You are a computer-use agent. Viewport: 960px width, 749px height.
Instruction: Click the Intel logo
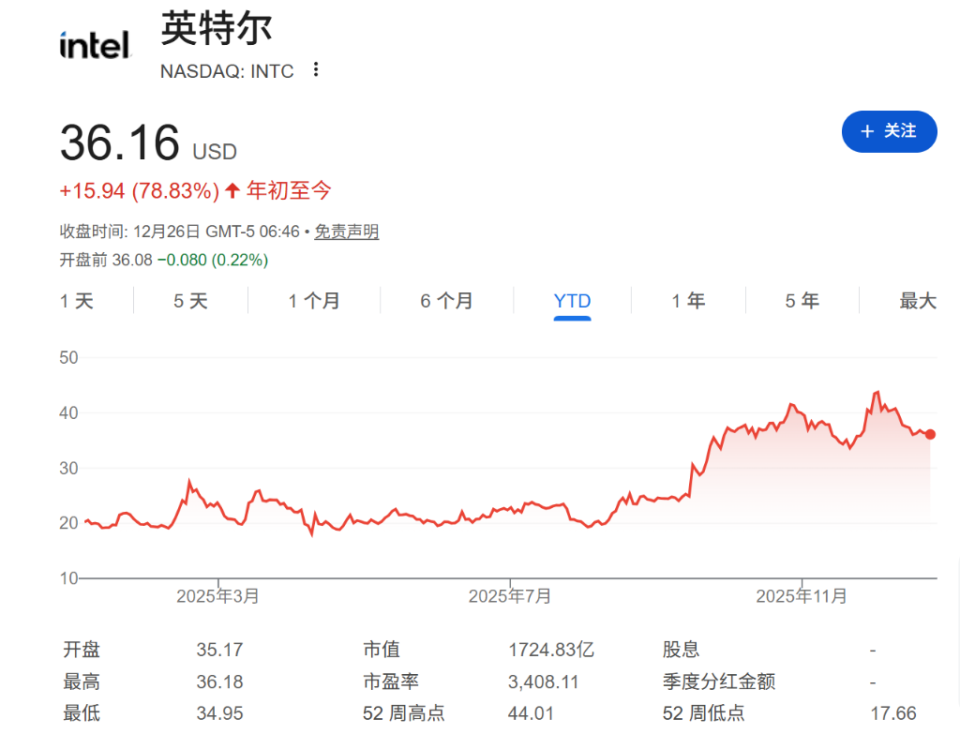click(x=94, y=43)
